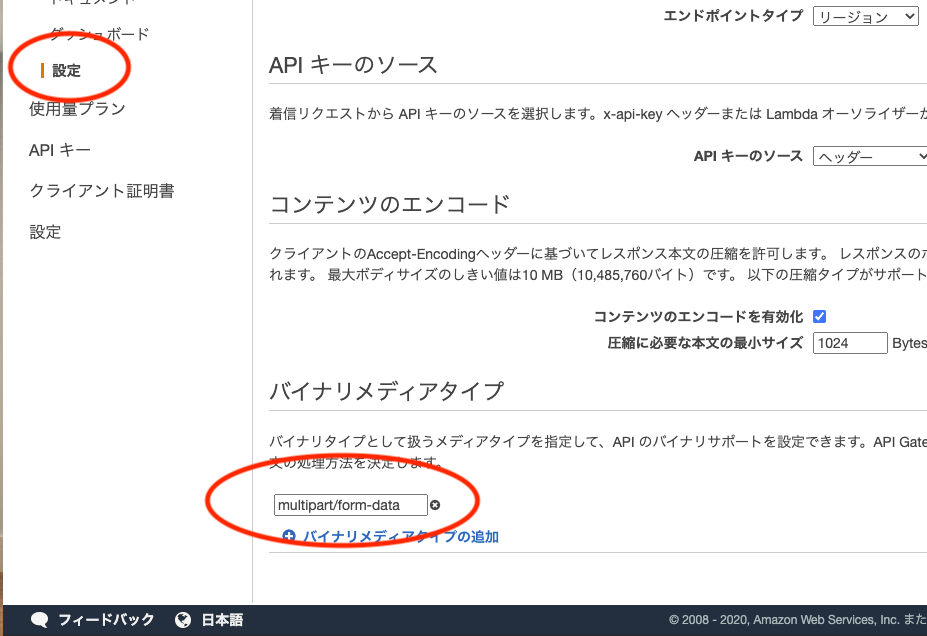Click the API キーのソース heading
Viewport: 927px width, 636px height.
click(x=353, y=65)
